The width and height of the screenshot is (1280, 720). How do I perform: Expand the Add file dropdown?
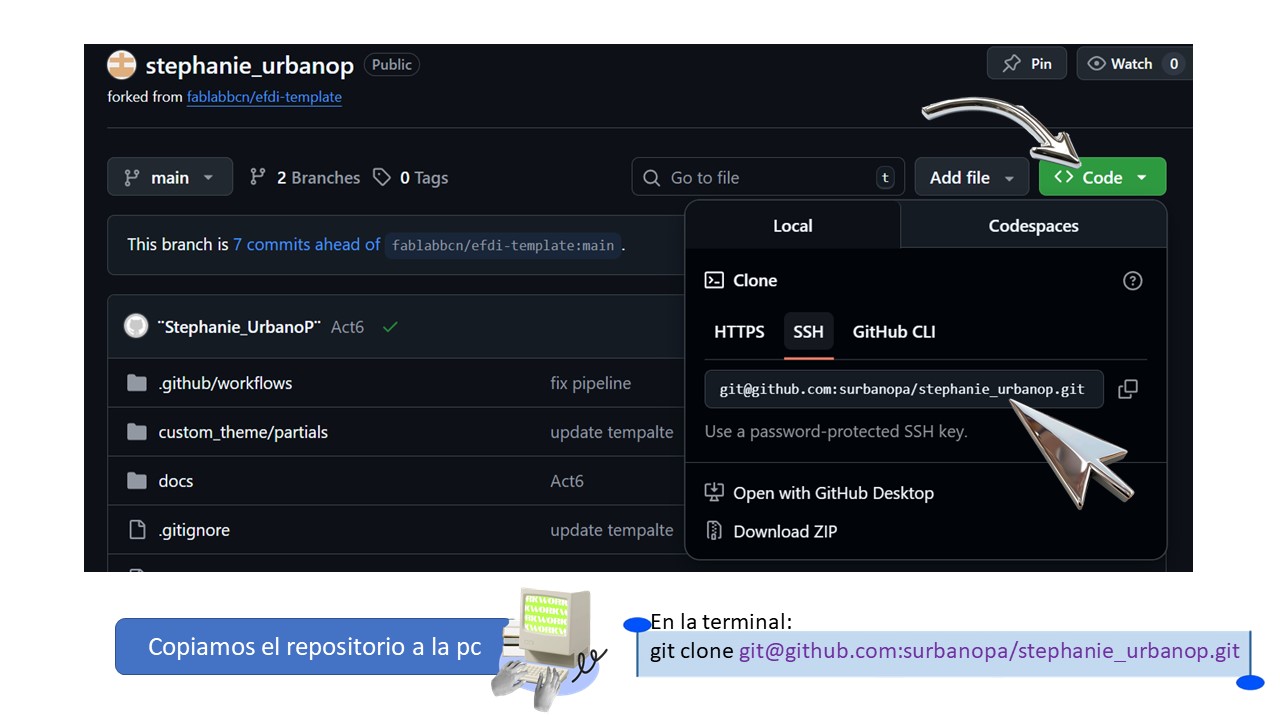pyautogui.click(x=971, y=177)
